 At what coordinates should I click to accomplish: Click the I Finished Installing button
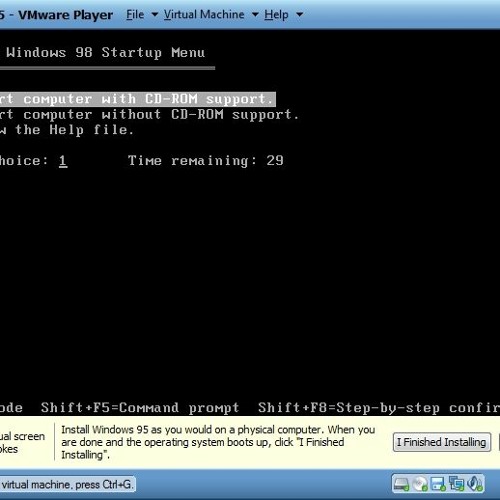[442, 442]
